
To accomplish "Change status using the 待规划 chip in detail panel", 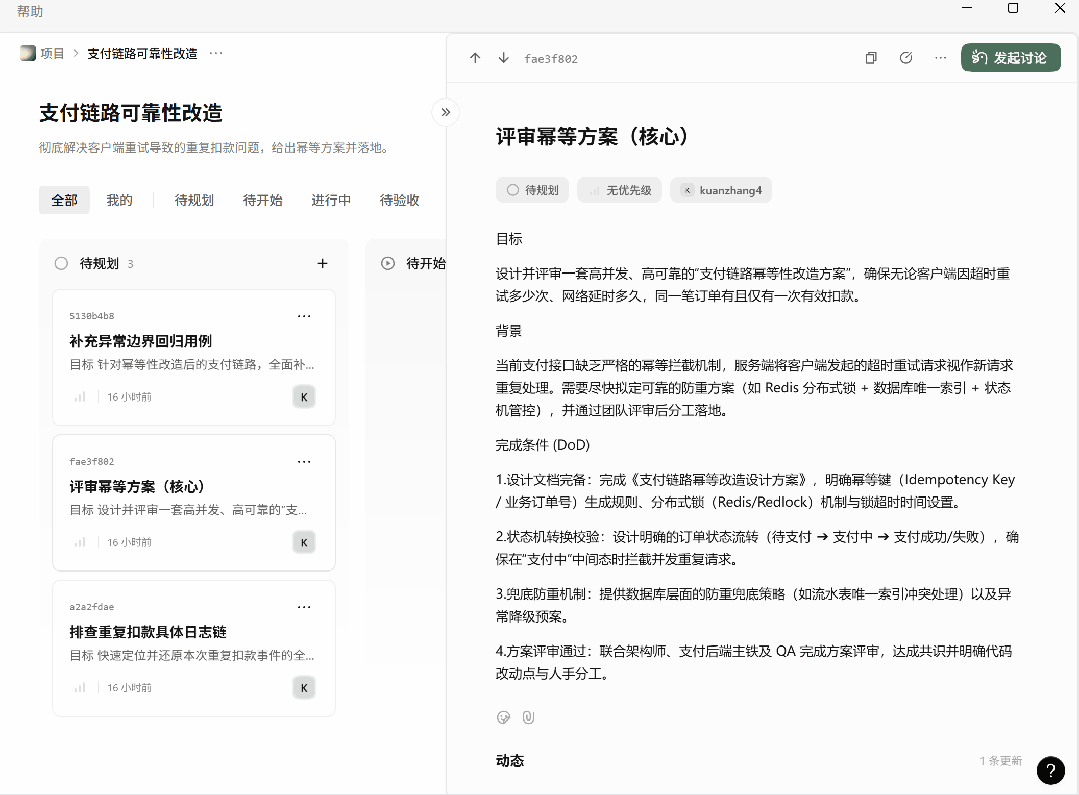I will point(532,190).
